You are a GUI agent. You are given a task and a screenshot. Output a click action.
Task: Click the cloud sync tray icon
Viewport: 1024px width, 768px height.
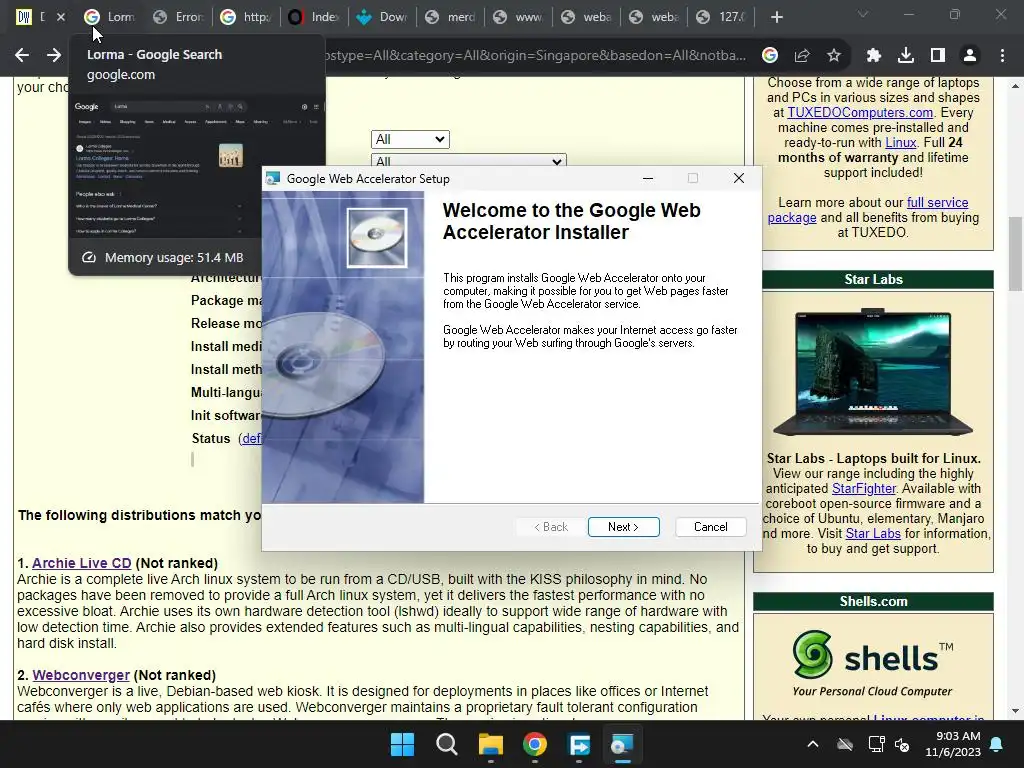pos(844,744)
